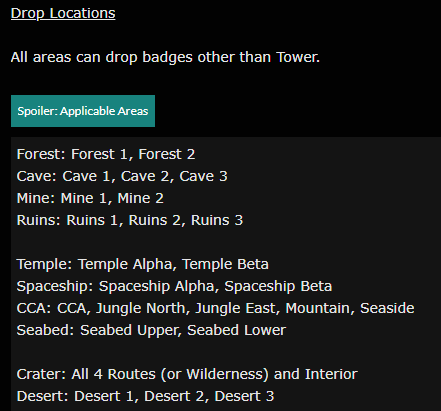
Task: Click the Ruins areas line
Action: [130, 220]
